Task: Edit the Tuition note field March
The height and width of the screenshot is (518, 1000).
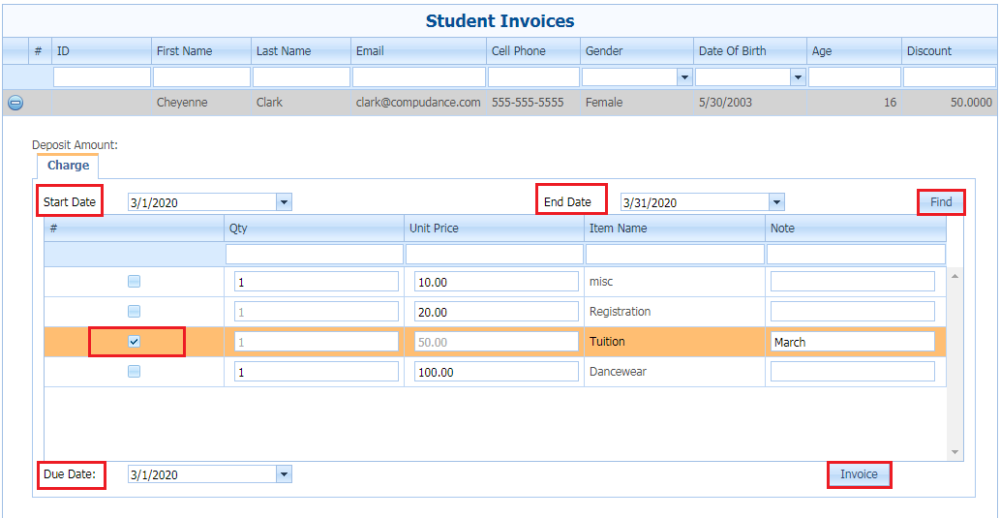Action: [853, 341]
